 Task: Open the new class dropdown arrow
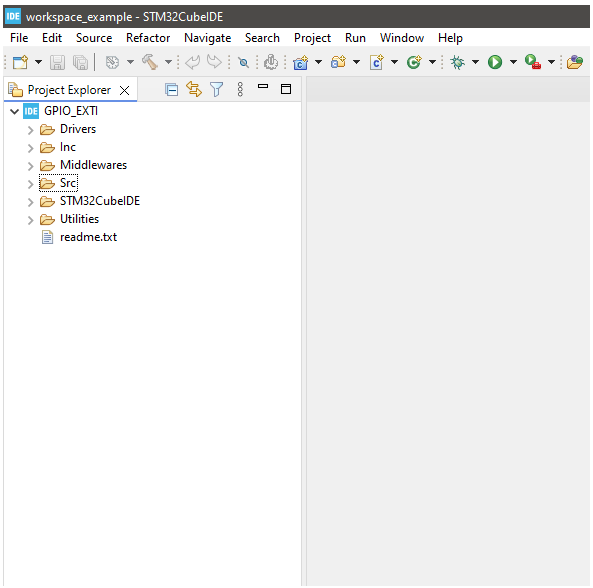click(432, 62)
